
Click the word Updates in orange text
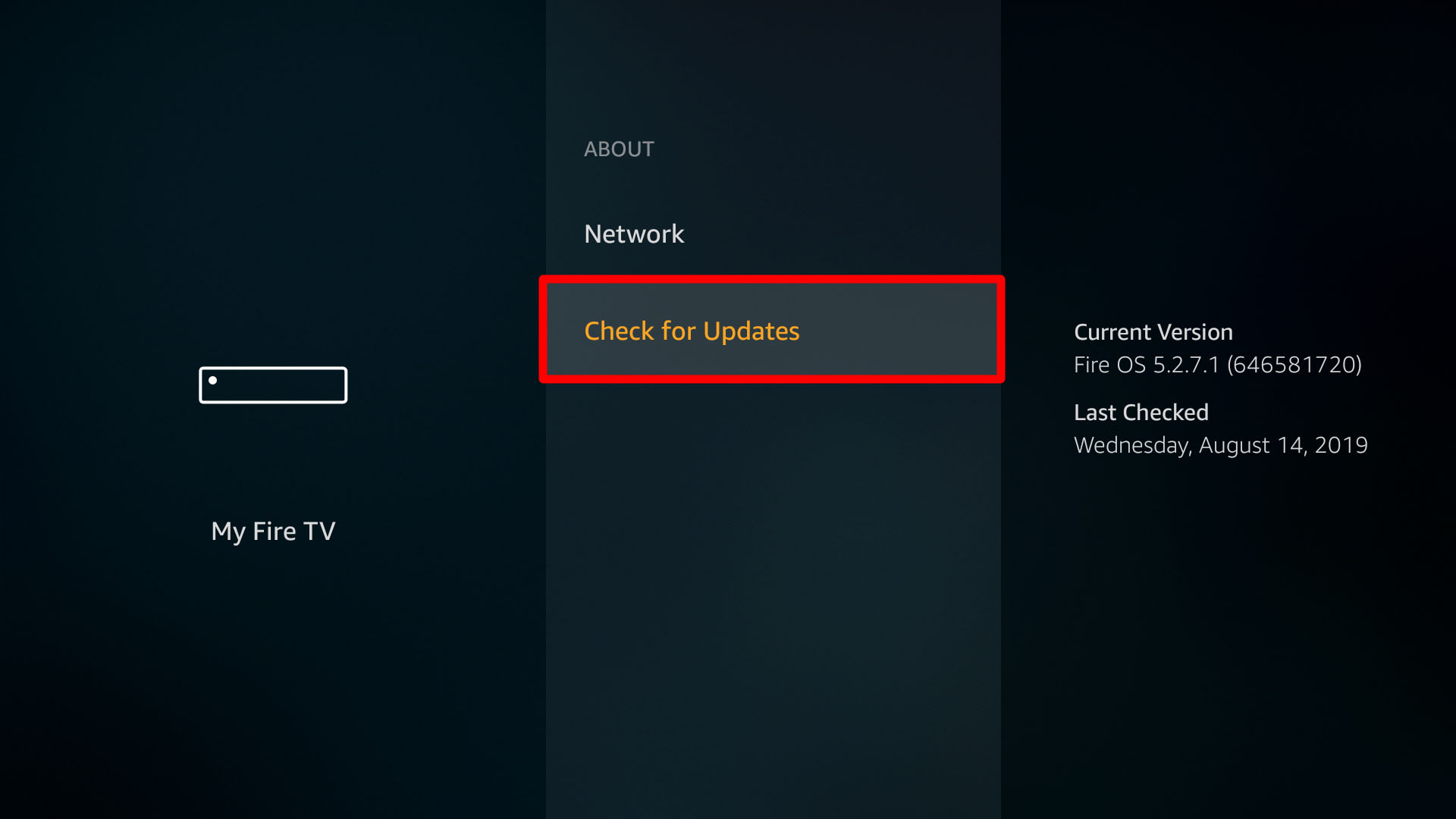point(751,331)
